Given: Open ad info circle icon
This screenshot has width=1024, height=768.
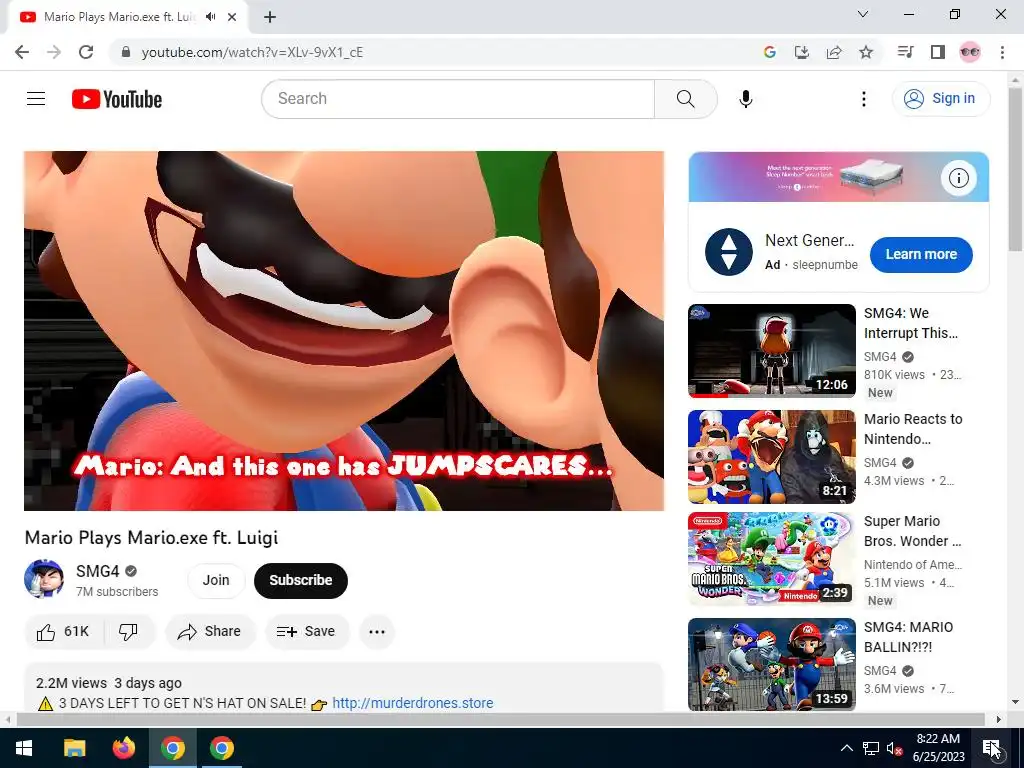Looking at the screenshot, I should coord(958,178).
